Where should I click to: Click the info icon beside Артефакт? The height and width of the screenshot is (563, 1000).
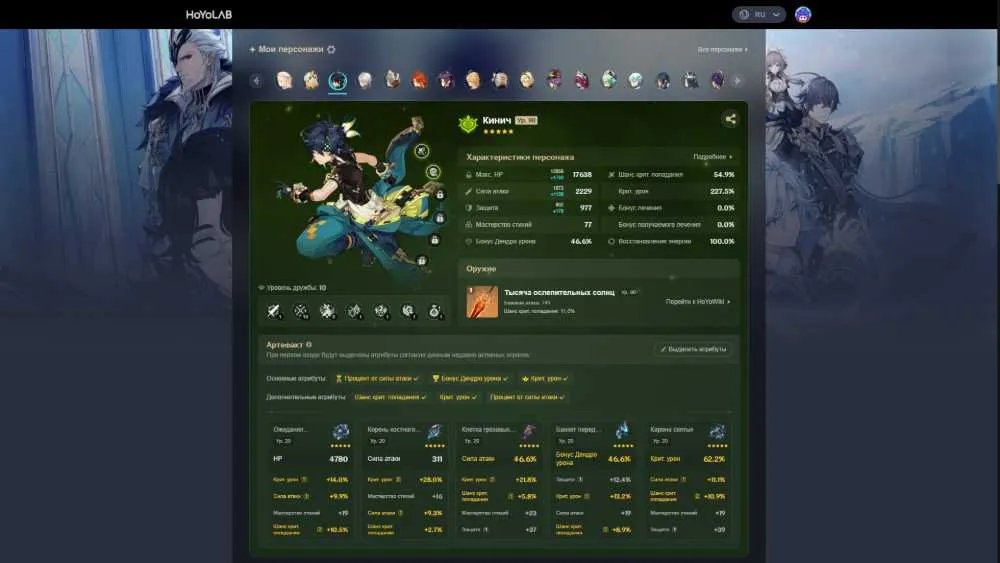tap(309, 344)
